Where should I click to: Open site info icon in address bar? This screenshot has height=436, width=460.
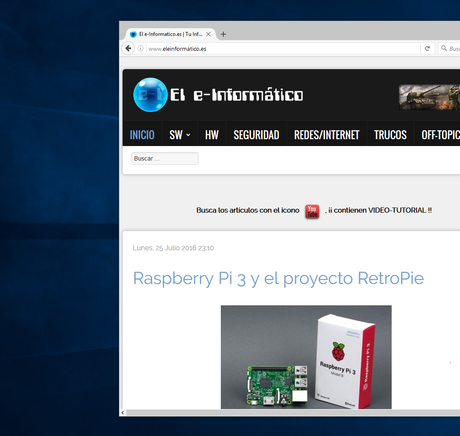tap(140, 49)
